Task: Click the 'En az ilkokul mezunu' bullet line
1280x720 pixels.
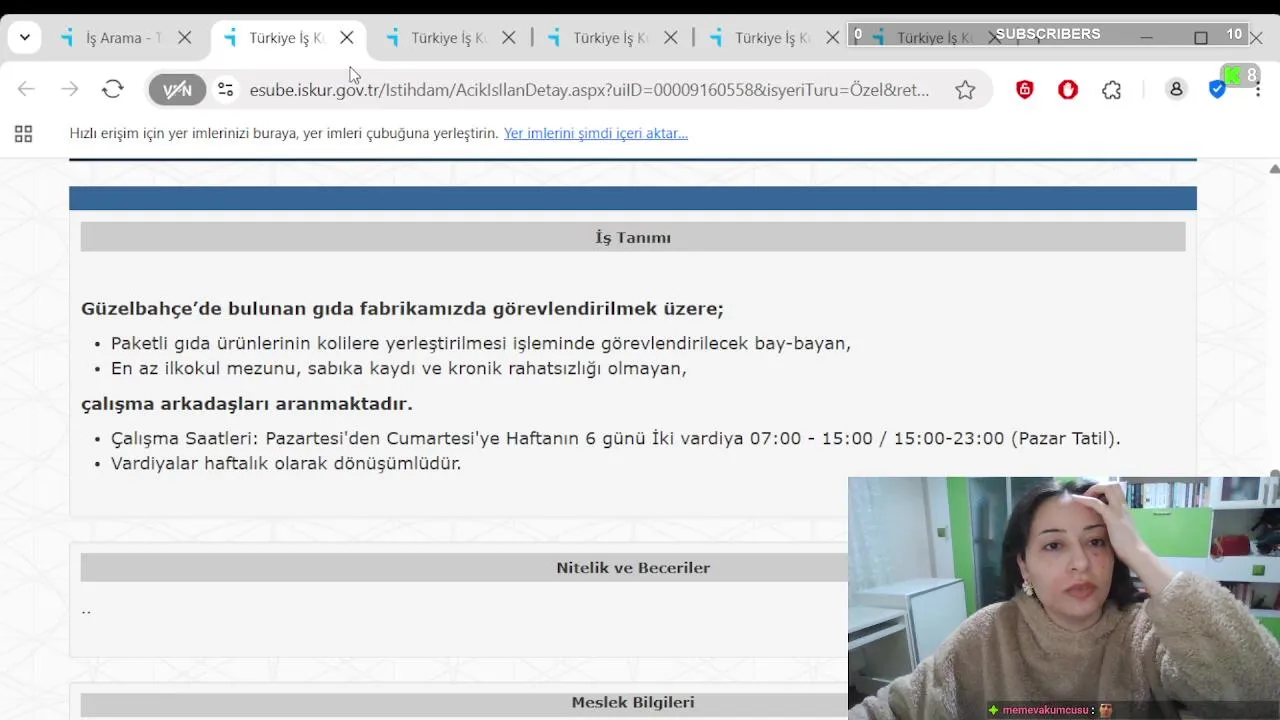Action: tap(399, 368)
